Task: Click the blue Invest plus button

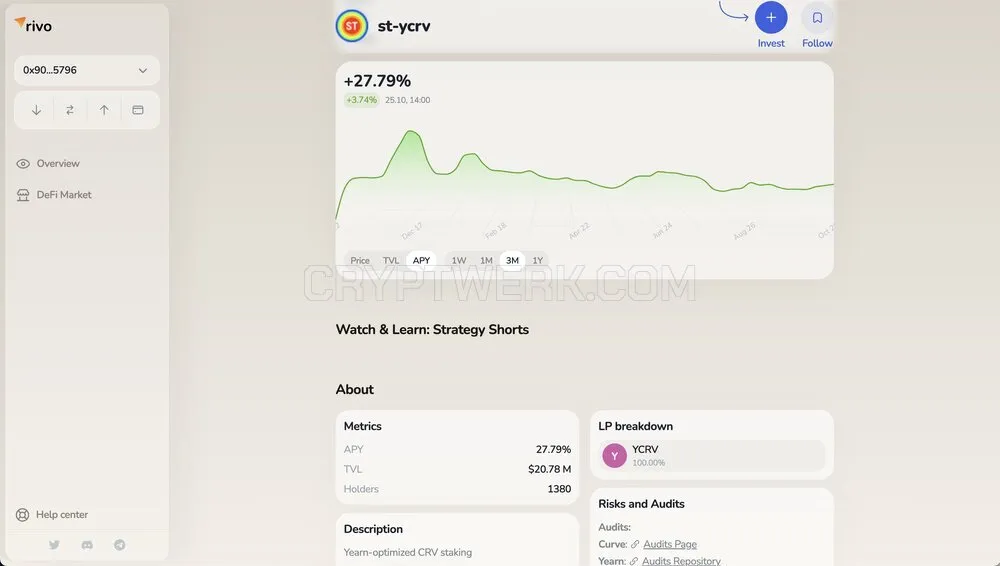Action: (x=771, y=18)
